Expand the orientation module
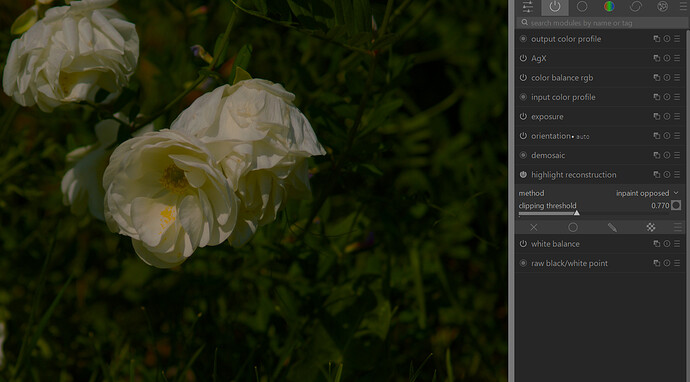The image size is (690, 382). 551,136
